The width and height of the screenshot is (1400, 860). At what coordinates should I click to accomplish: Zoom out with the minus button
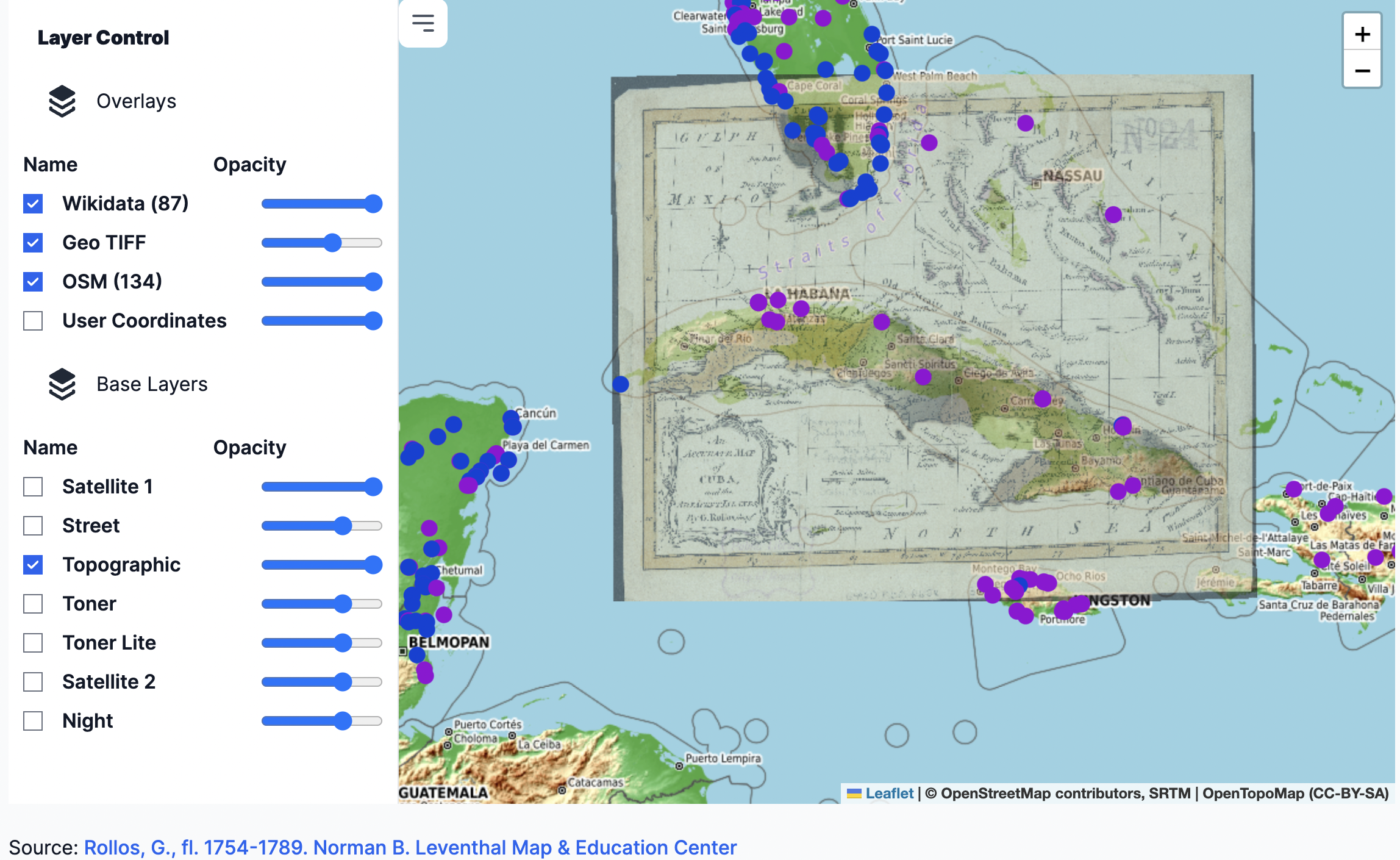pyautogui.click(x=1362, y=71)
